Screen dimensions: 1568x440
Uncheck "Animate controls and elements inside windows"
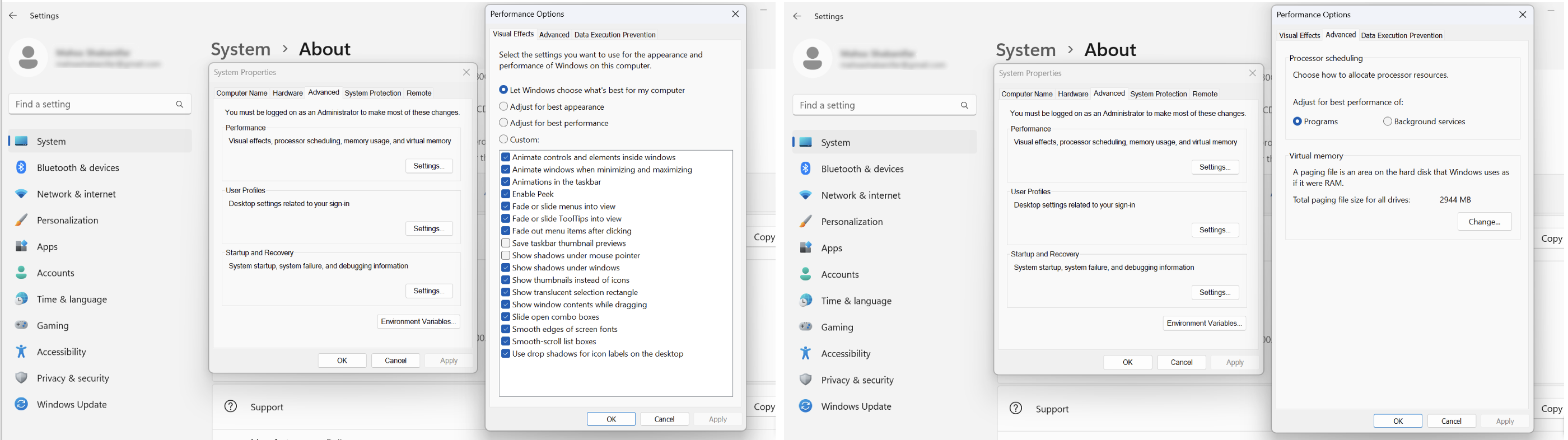505,157
